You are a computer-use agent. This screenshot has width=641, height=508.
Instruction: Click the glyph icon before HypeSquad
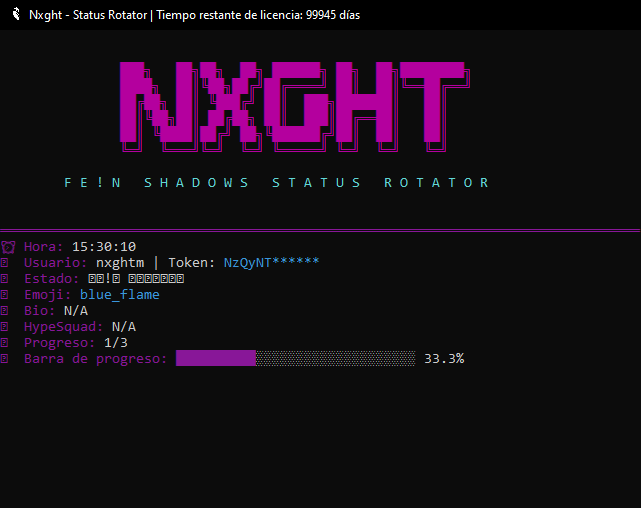(x=5, y=327)
